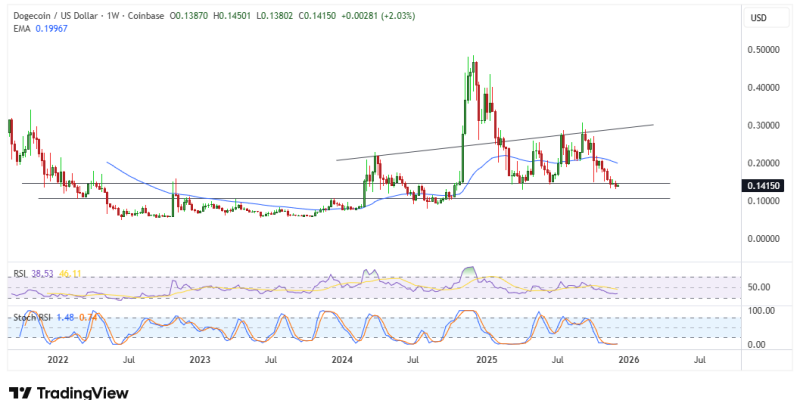Click the 2024 label on time axis
This screenshot has height=400, width=800.
click(x=342, y=358)
